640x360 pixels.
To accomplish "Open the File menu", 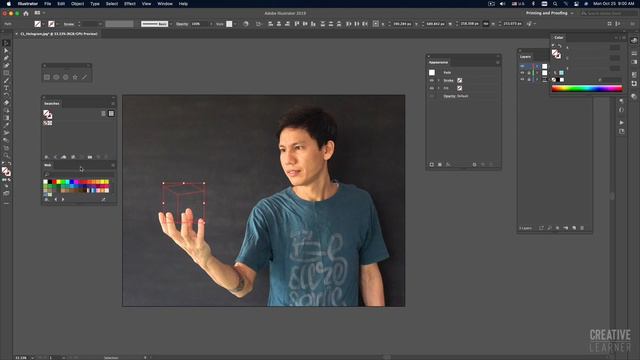I will (47, 4).
